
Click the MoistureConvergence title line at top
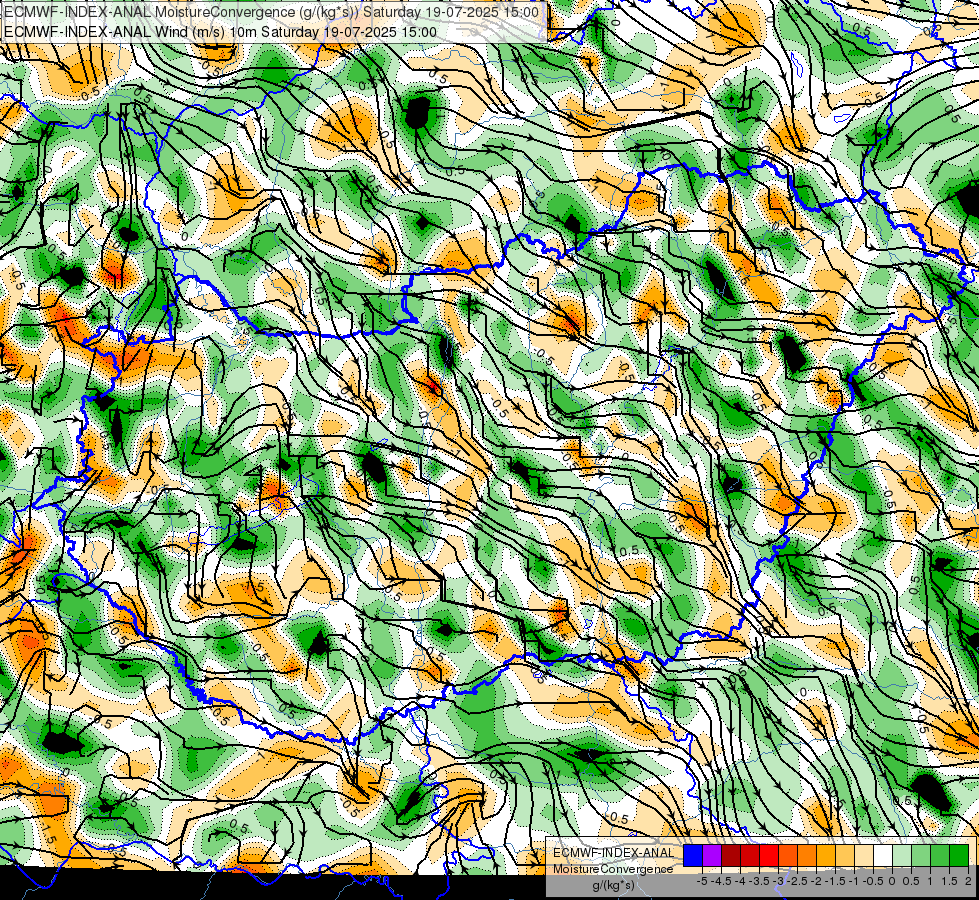coord(271,12)
